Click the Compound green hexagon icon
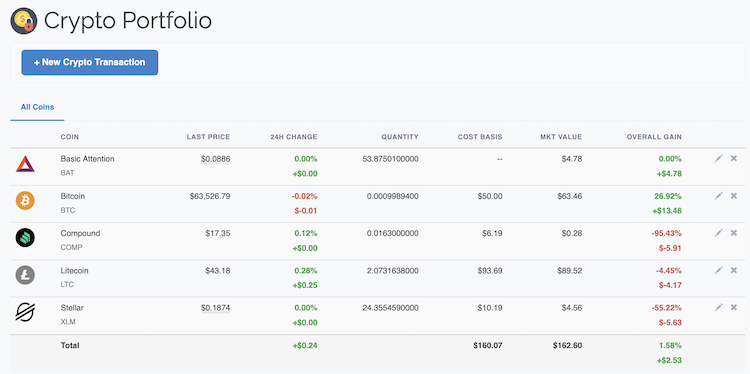This screenshot has width=750, height=374. (25, 238)
